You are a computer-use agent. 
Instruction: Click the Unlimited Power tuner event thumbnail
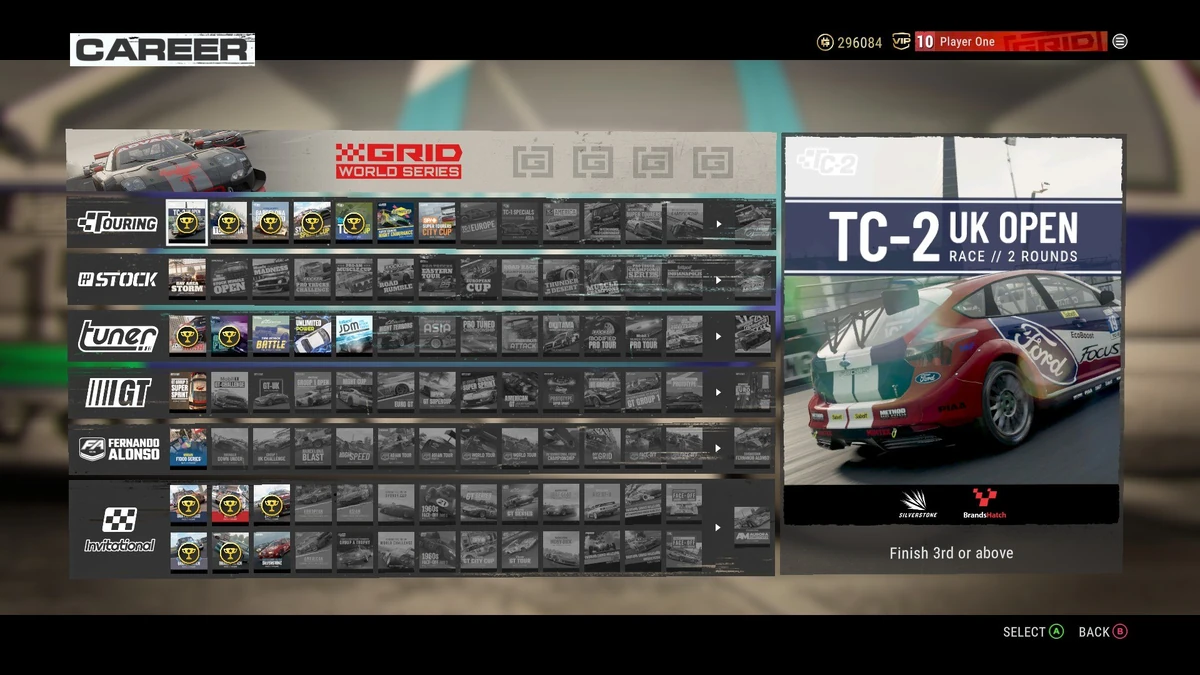pos(311,336)
